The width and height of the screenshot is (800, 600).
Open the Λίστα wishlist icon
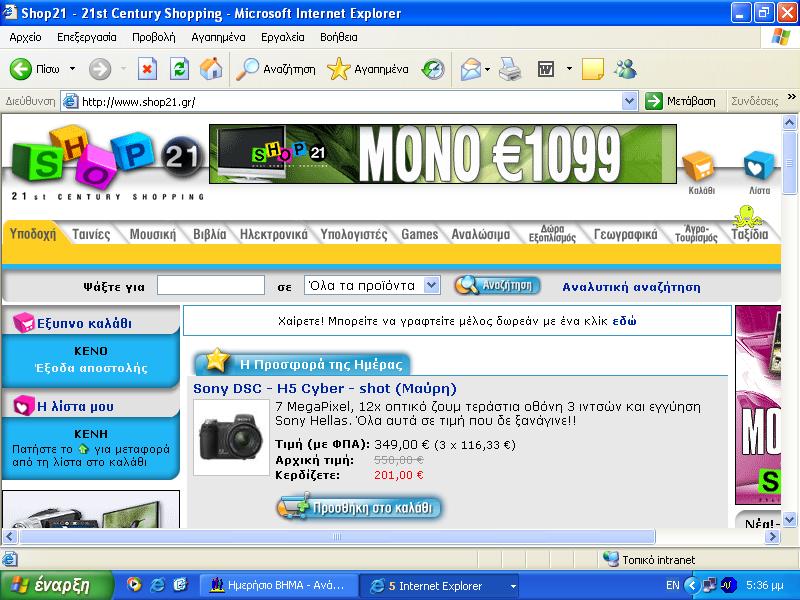[759, 169]
